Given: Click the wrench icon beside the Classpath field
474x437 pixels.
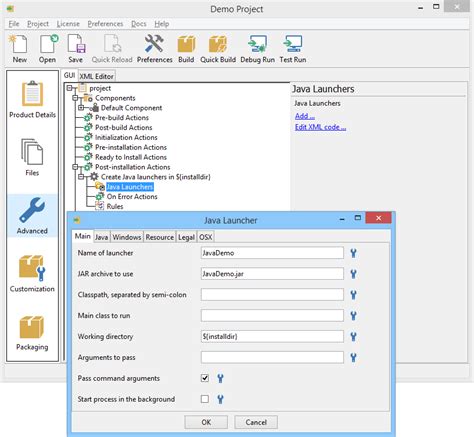Looking at the screenshot, I should [x=353, y=295].
